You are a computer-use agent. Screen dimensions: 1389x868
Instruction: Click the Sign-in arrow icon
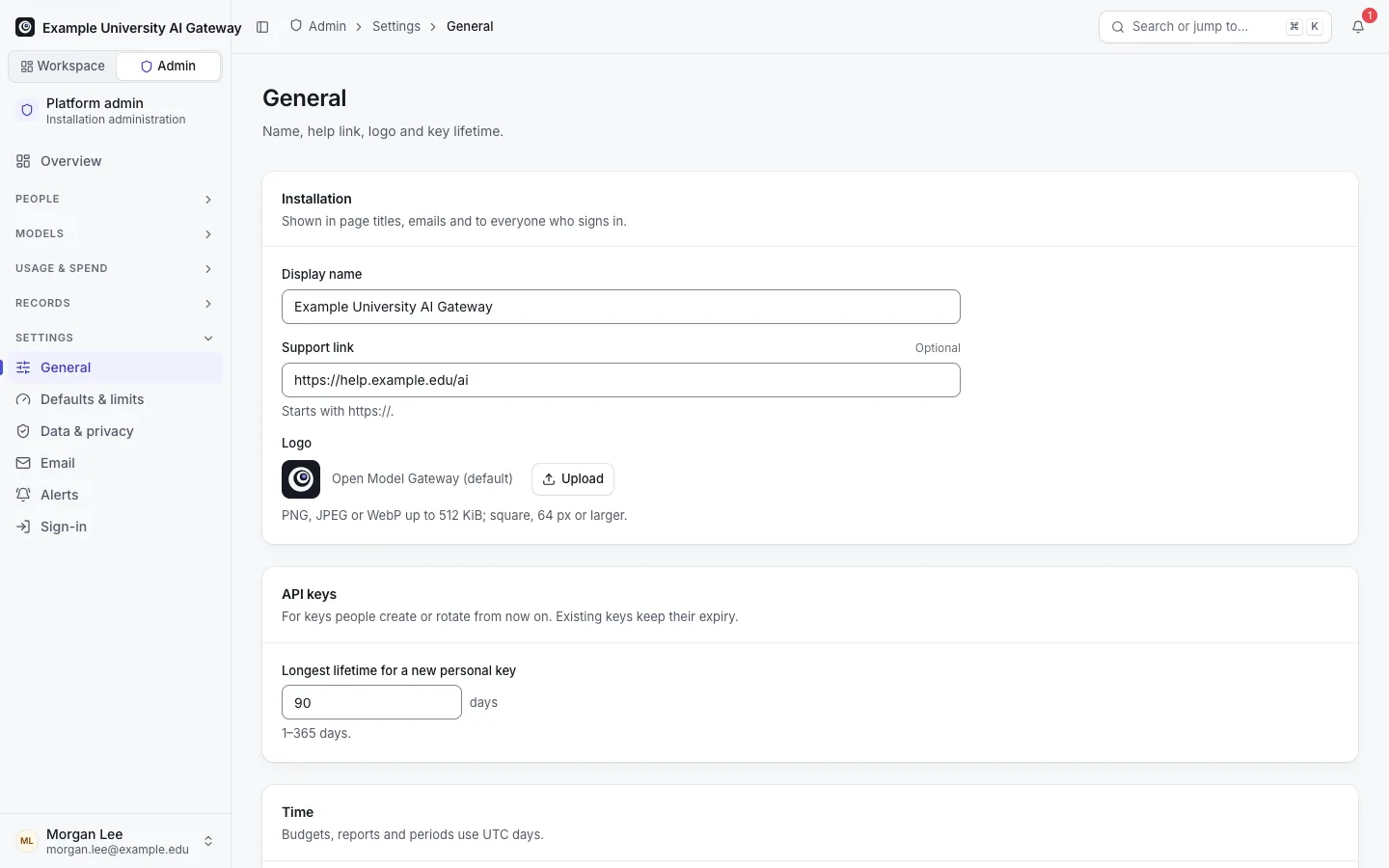click(x=23, y=527)
